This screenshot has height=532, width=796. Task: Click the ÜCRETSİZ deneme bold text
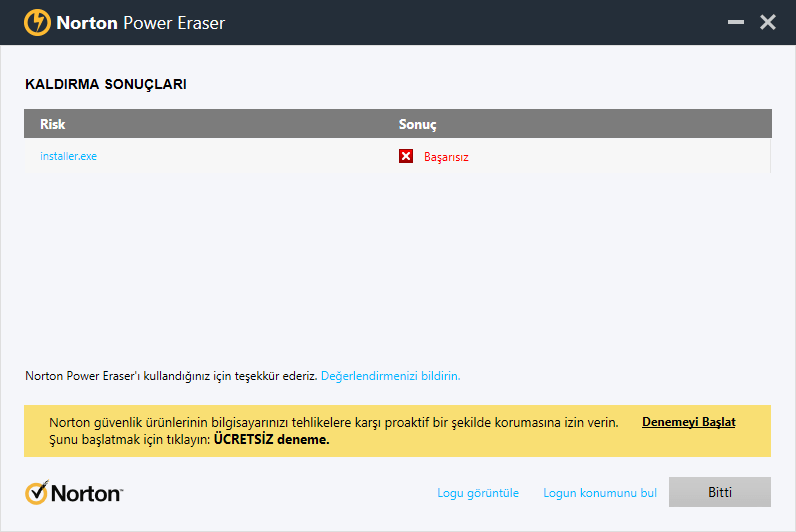tap(272, 439)
